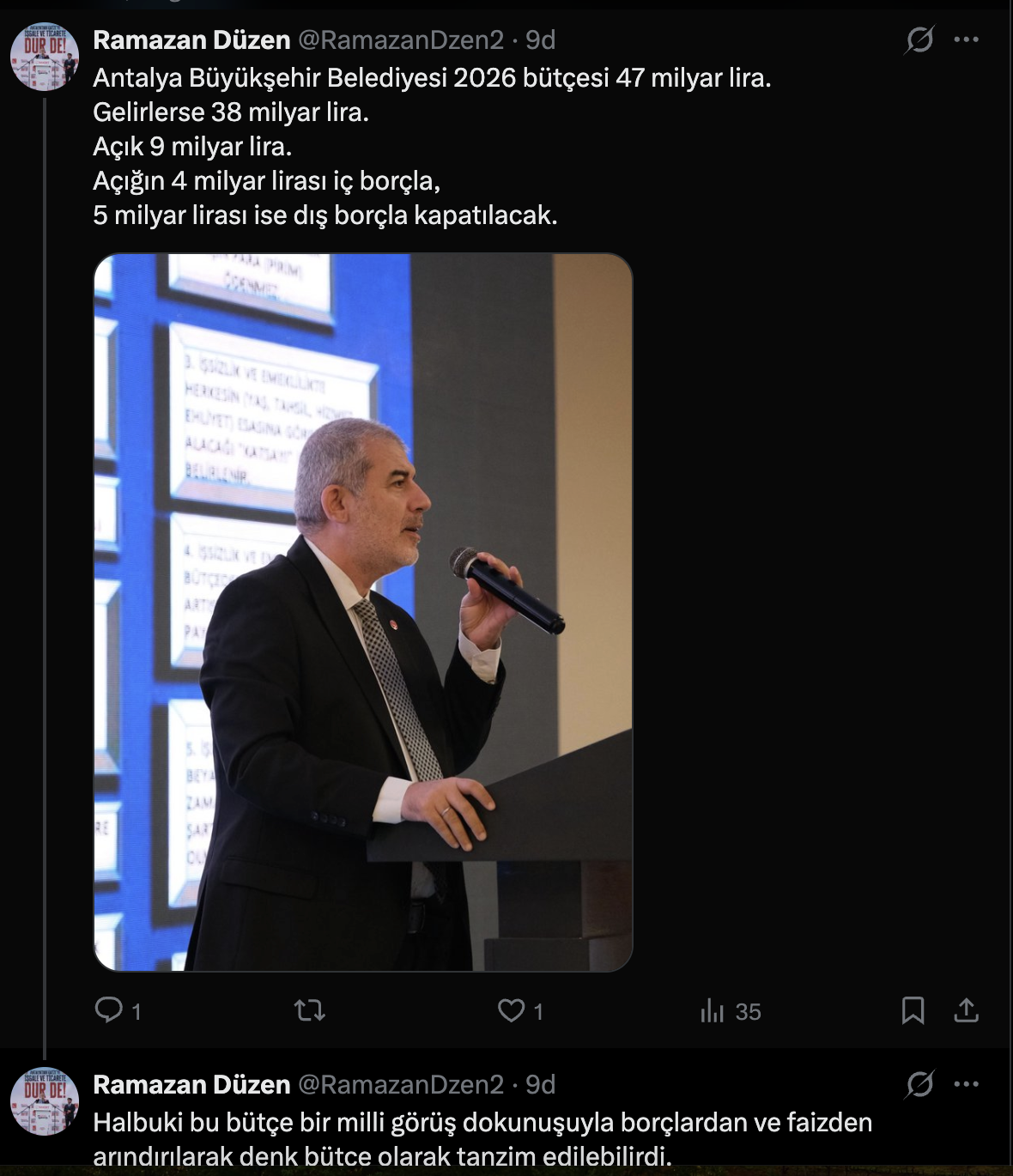Click Grok icon on second tweet
The height and width of the screenshot is (1176, 1013).
point(919,1085)
